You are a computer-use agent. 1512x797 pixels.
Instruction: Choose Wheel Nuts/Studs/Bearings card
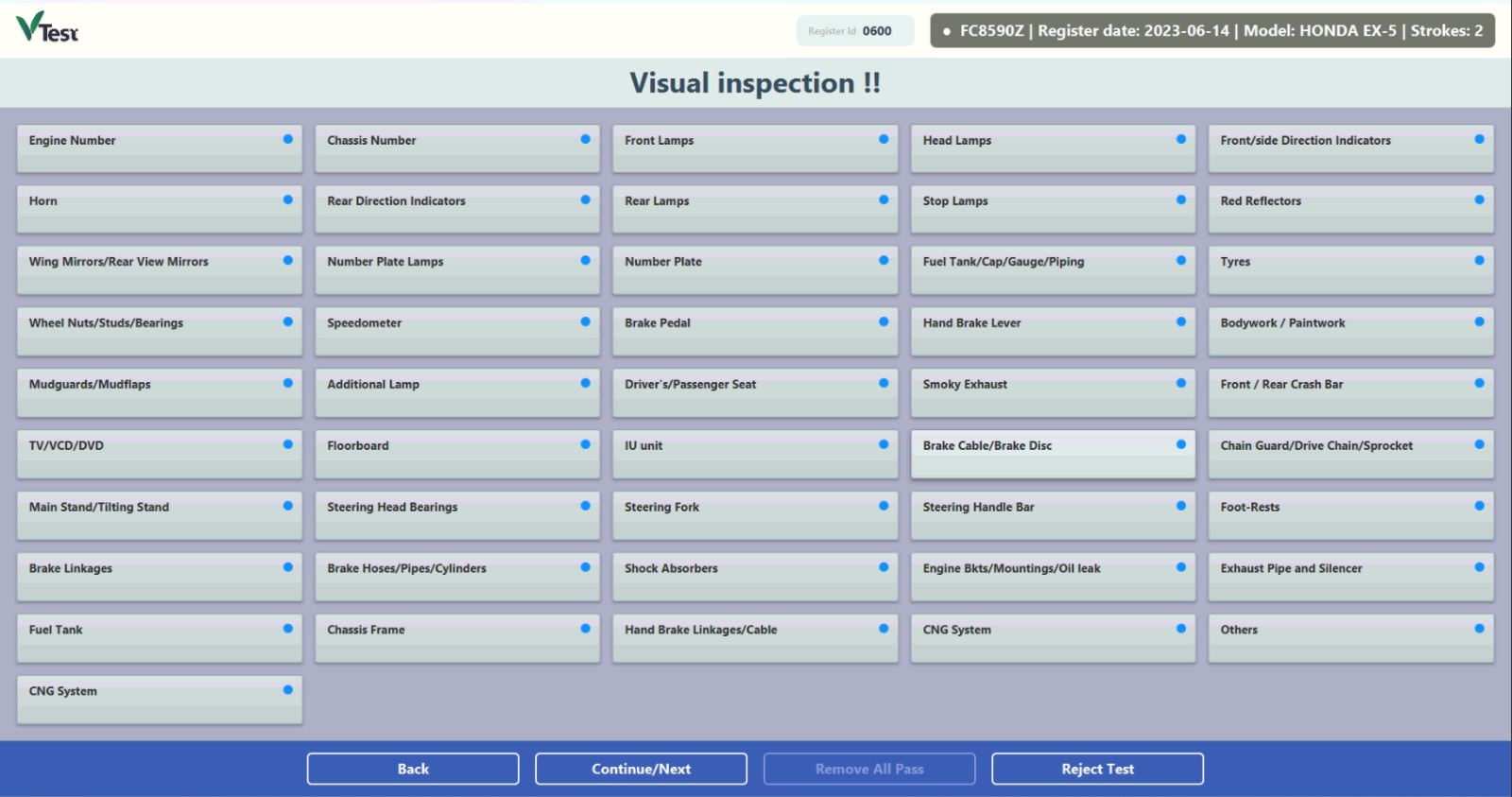(x=160, y=332)
